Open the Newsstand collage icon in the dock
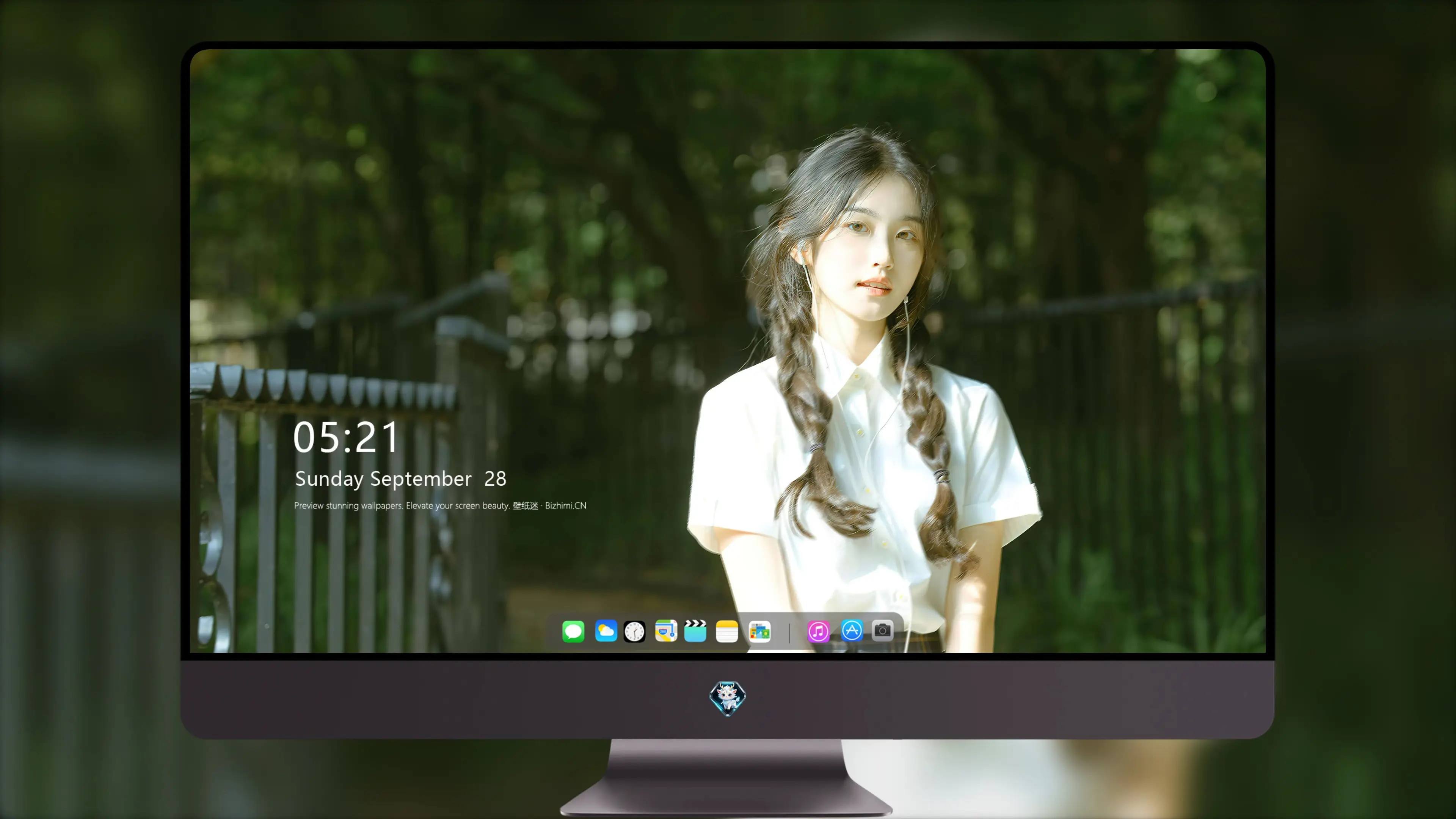 coord(759,631)
